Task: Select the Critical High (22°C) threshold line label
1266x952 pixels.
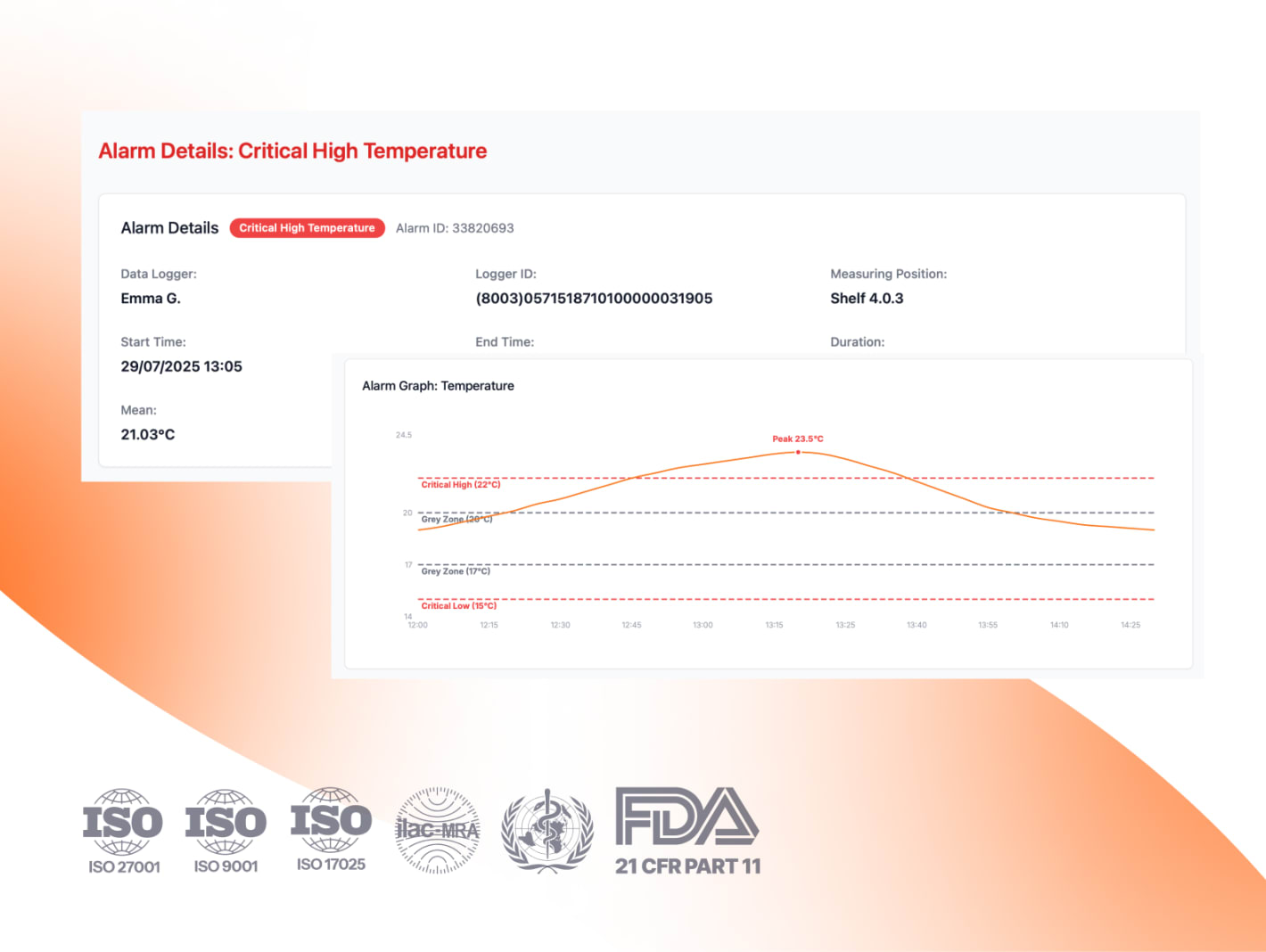Action: click(461, 485)
